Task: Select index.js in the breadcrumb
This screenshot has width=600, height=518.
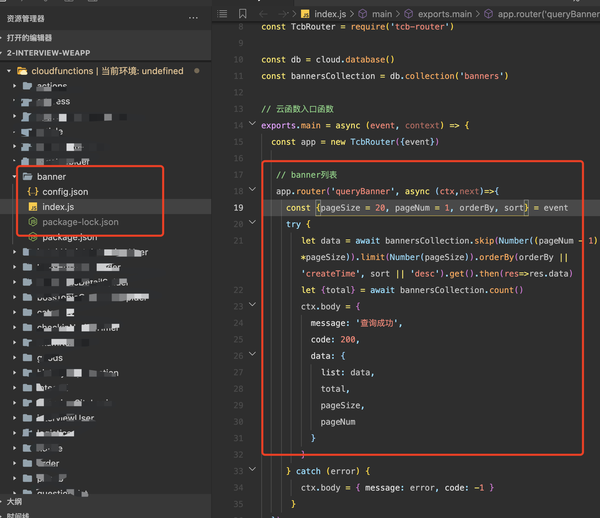Action: (330, 14)
